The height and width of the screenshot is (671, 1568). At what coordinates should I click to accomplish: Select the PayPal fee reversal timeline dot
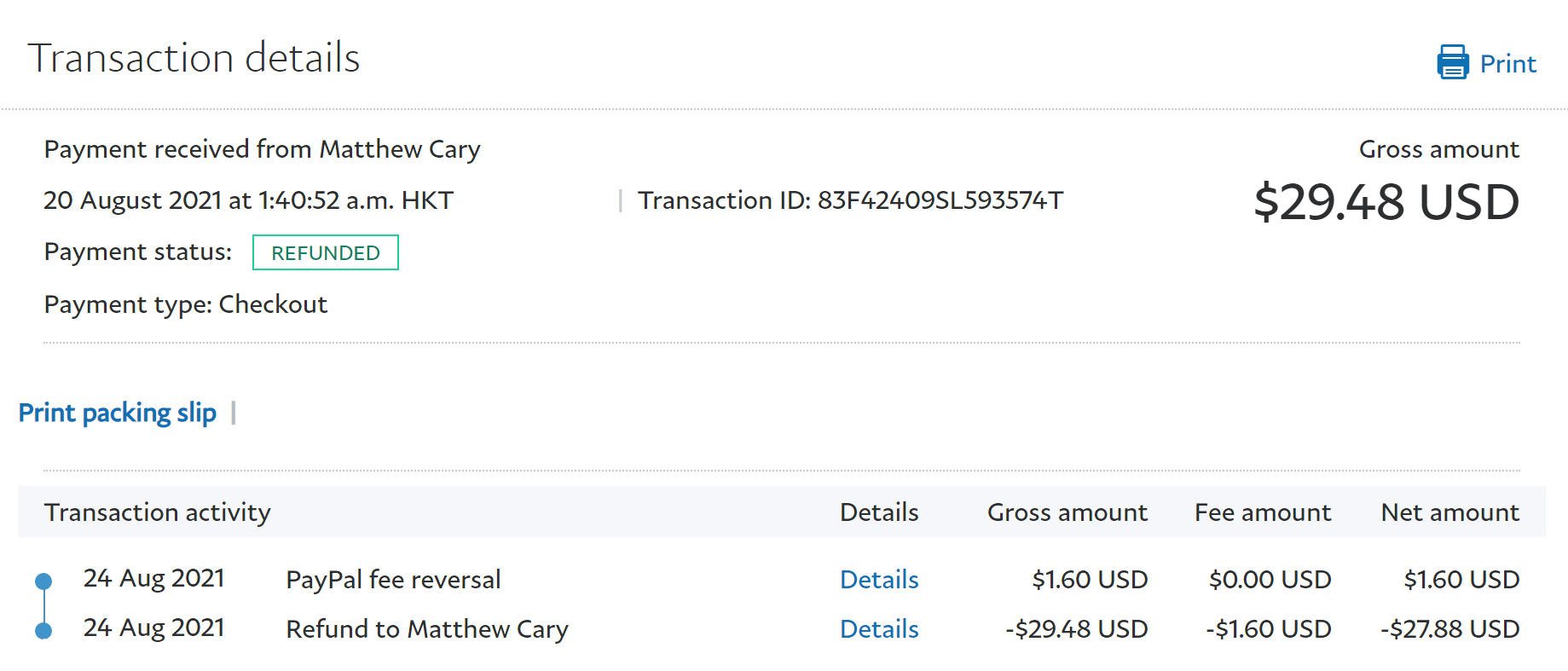coord(43,581)
